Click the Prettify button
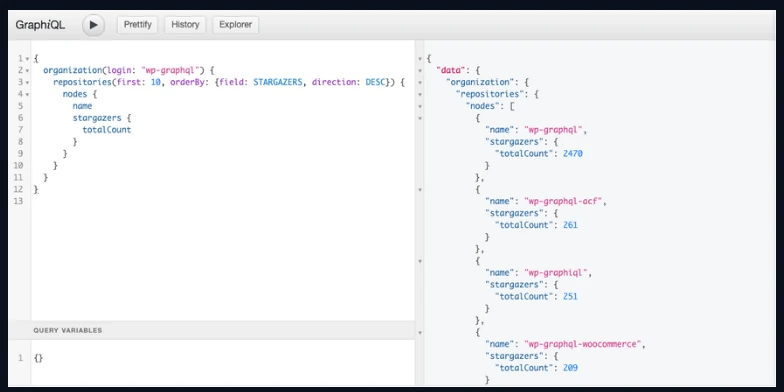 (138, 24)
